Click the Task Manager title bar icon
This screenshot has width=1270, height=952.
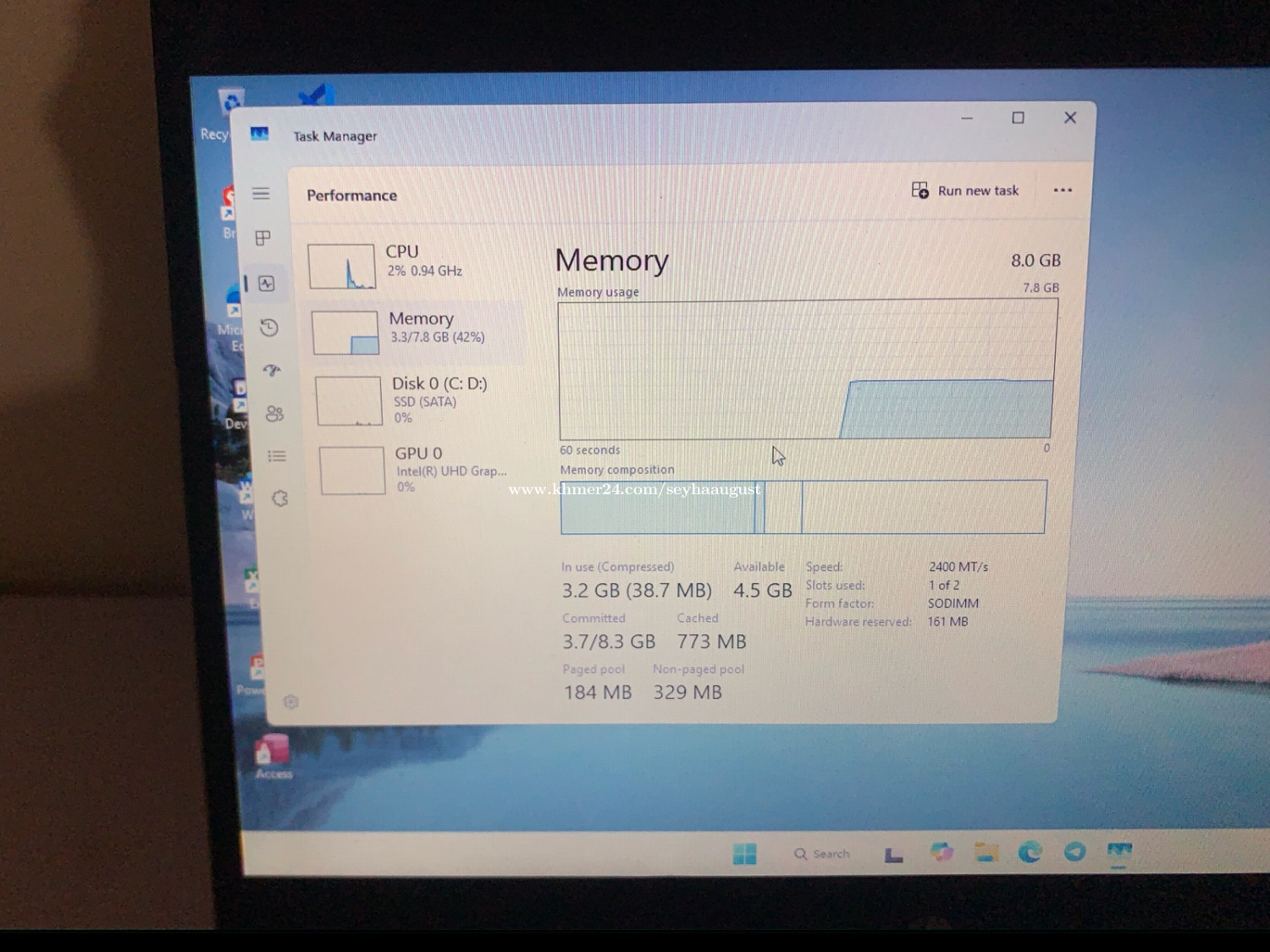tap(259, 134)
